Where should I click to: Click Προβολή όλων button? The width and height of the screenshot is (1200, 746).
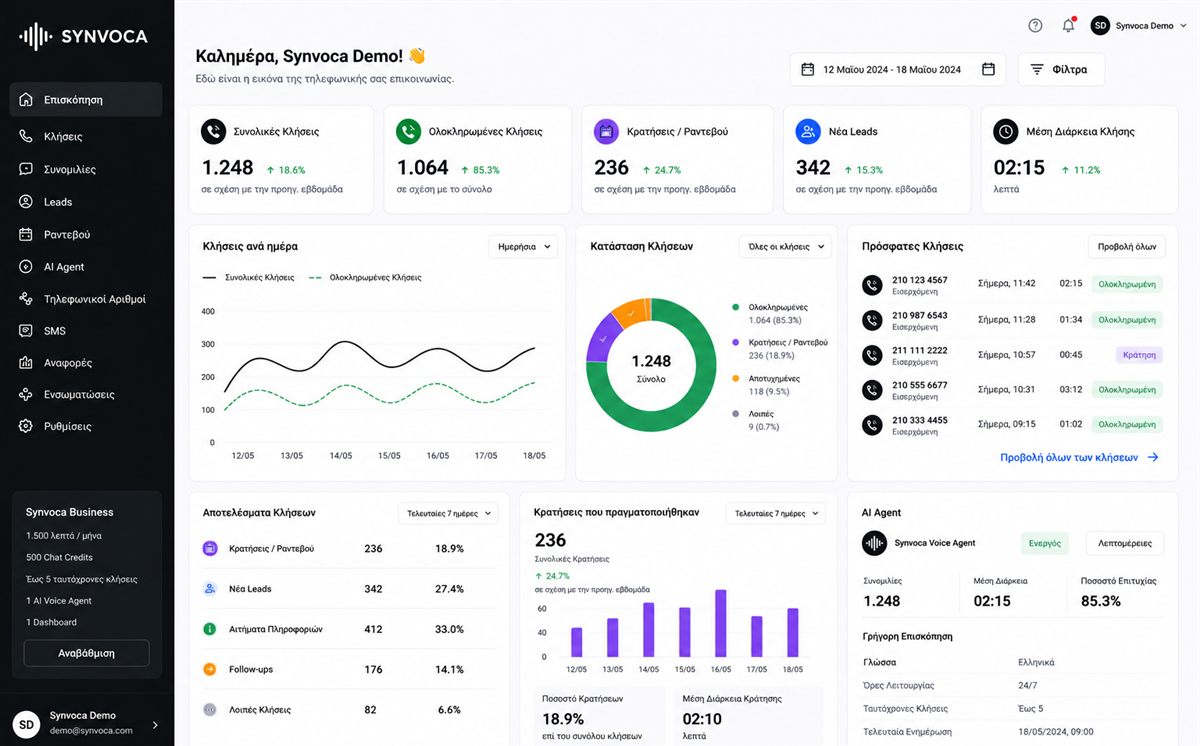point(1126,246)
